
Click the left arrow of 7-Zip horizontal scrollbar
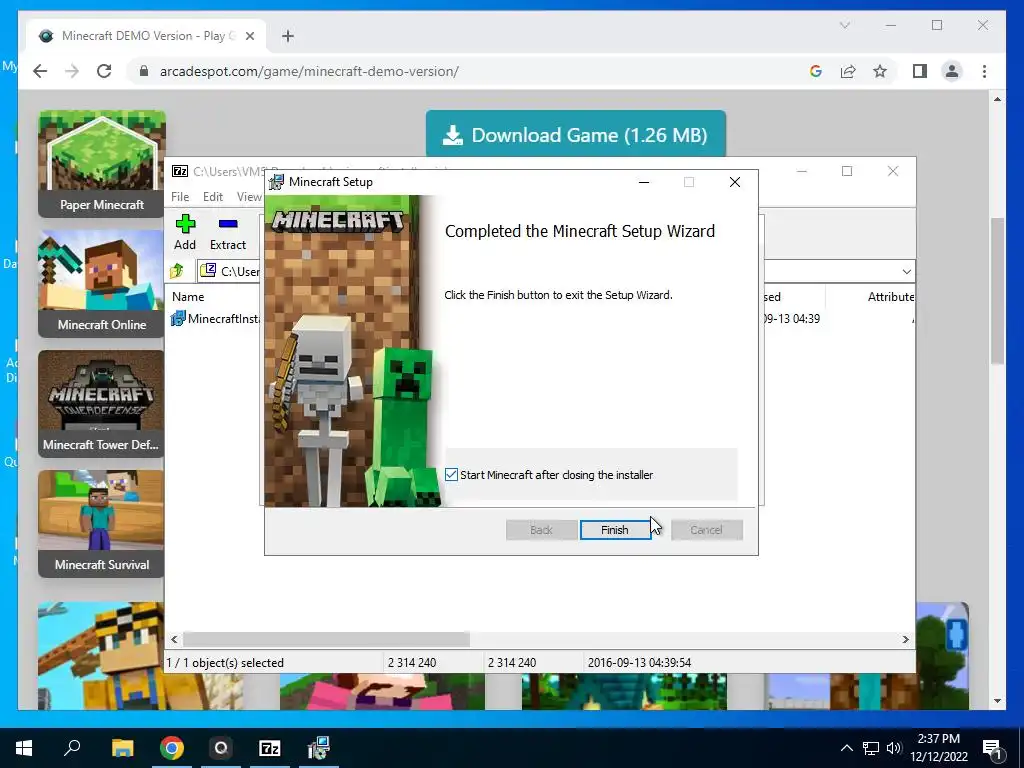(x=174, y=639)
